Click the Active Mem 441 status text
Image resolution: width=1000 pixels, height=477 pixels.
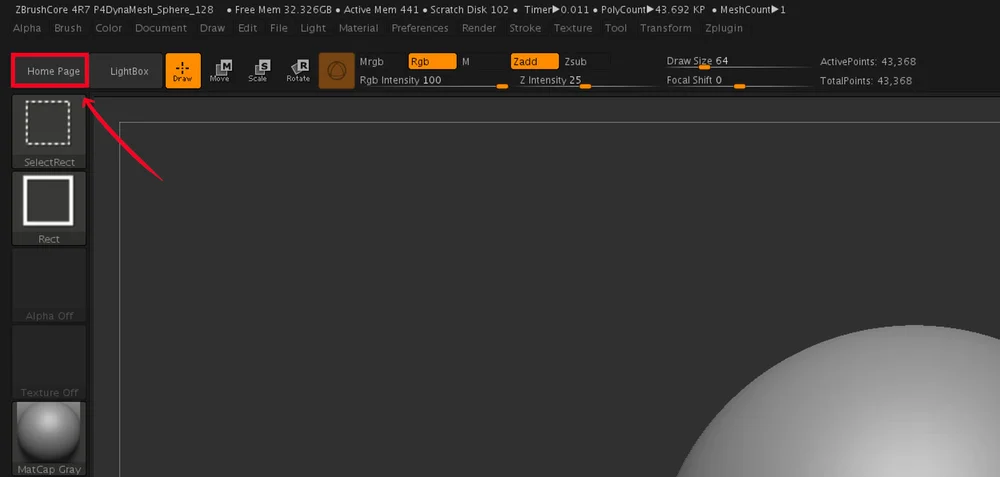381,10
